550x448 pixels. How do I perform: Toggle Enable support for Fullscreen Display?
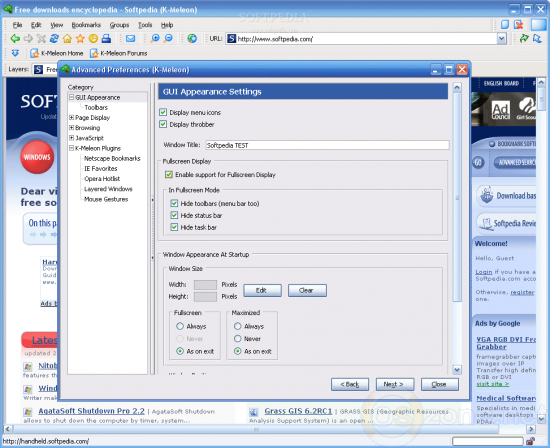169,174
